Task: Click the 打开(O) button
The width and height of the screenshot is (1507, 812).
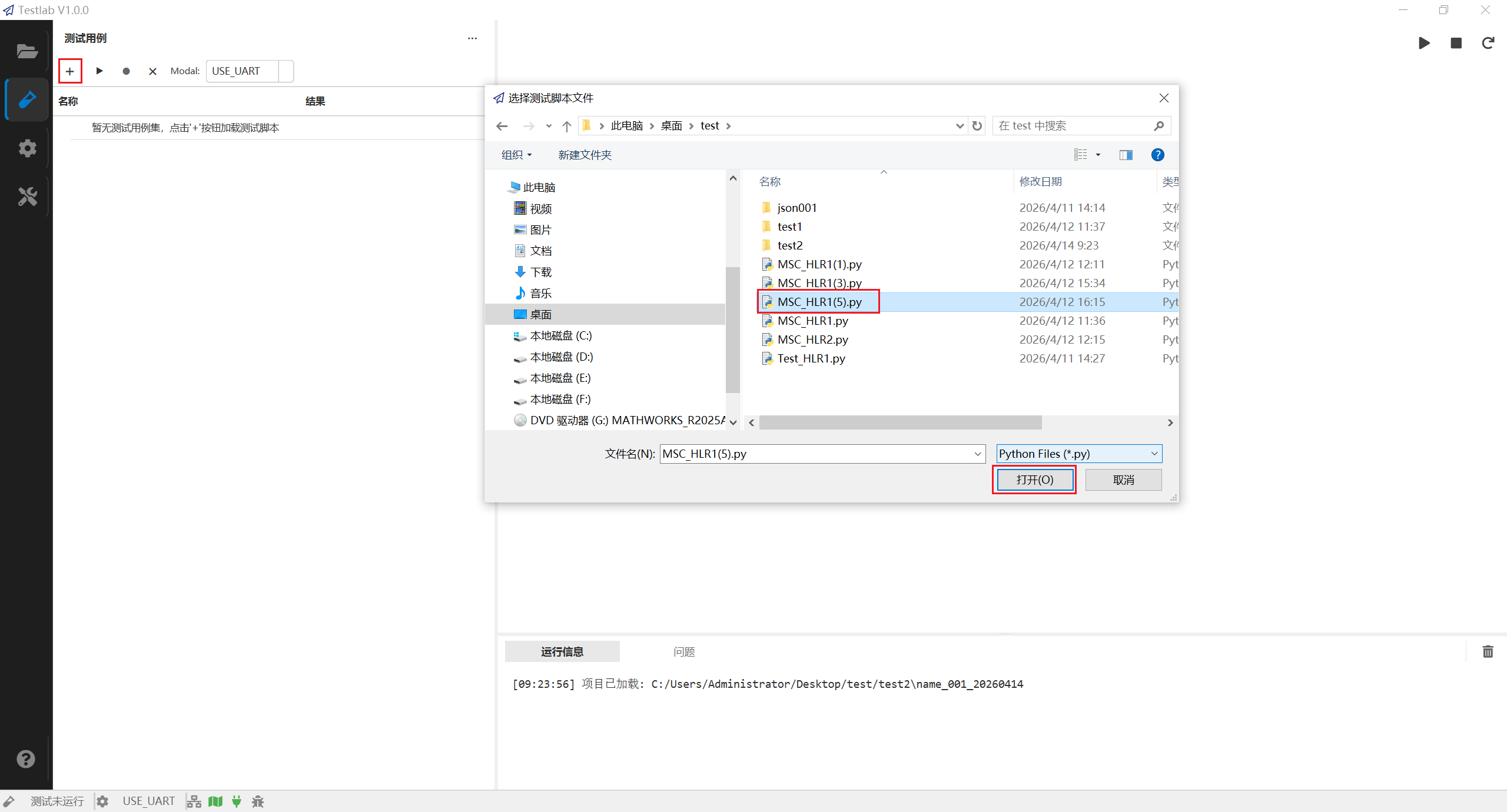Action: point(1034,480)
